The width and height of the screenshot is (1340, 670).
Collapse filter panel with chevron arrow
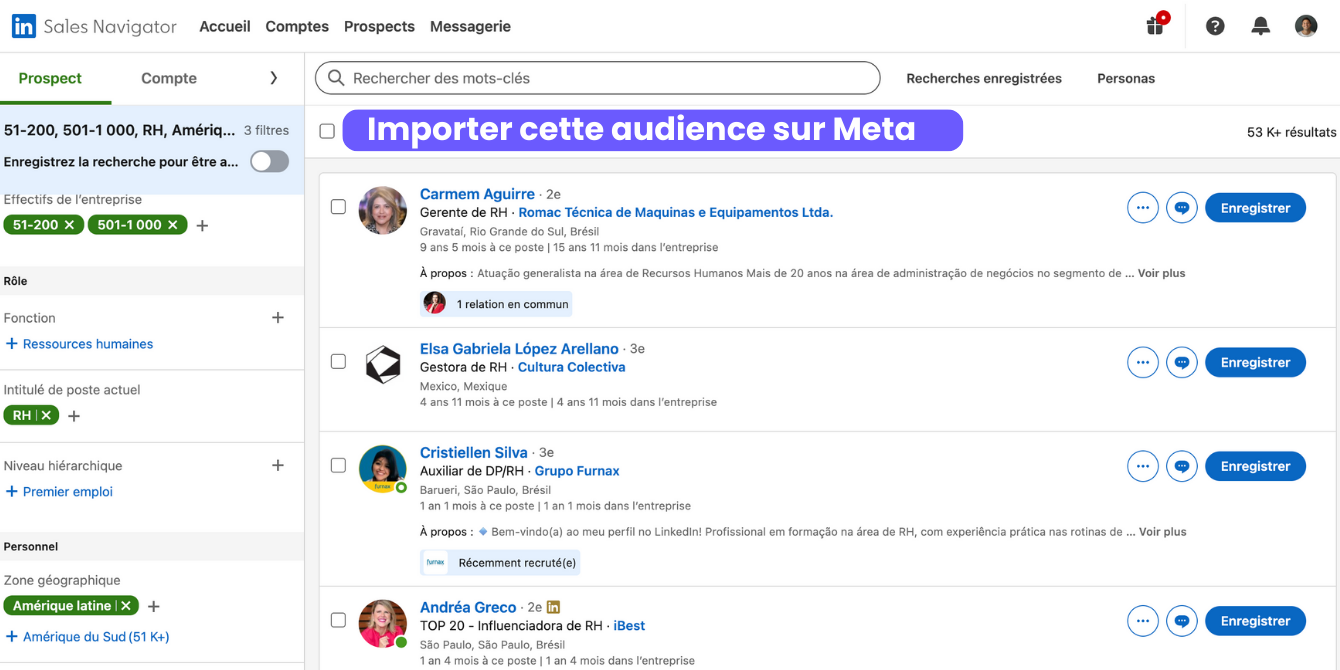[x=274, y=78]
